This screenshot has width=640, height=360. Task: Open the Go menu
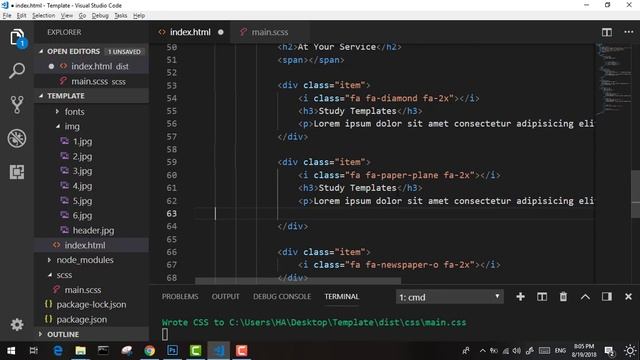[82, 16]
